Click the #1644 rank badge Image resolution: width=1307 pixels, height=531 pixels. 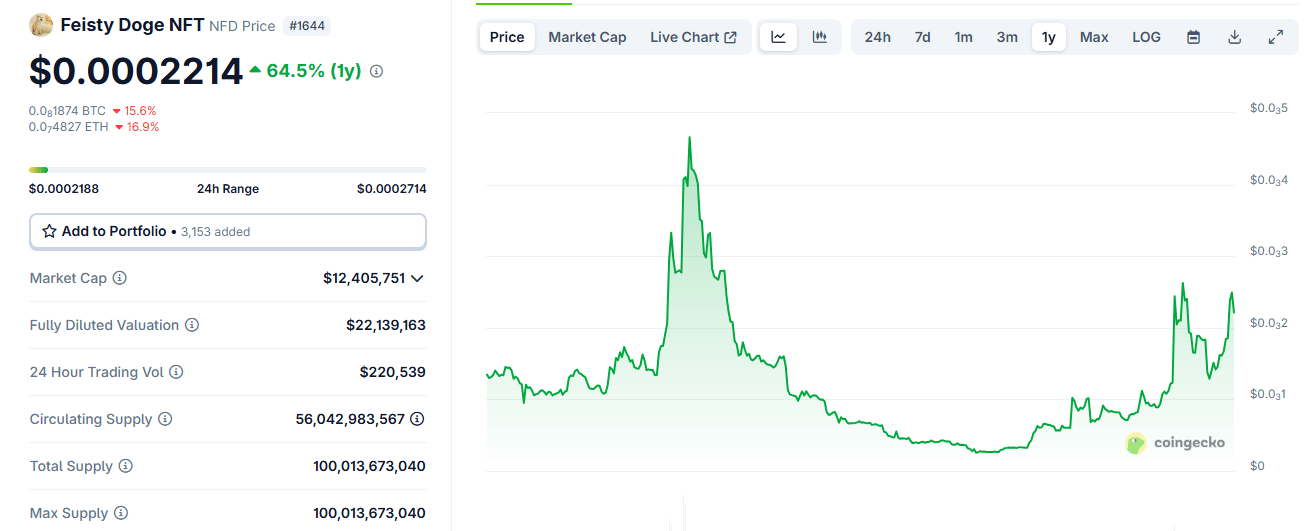tap(308, 26)
